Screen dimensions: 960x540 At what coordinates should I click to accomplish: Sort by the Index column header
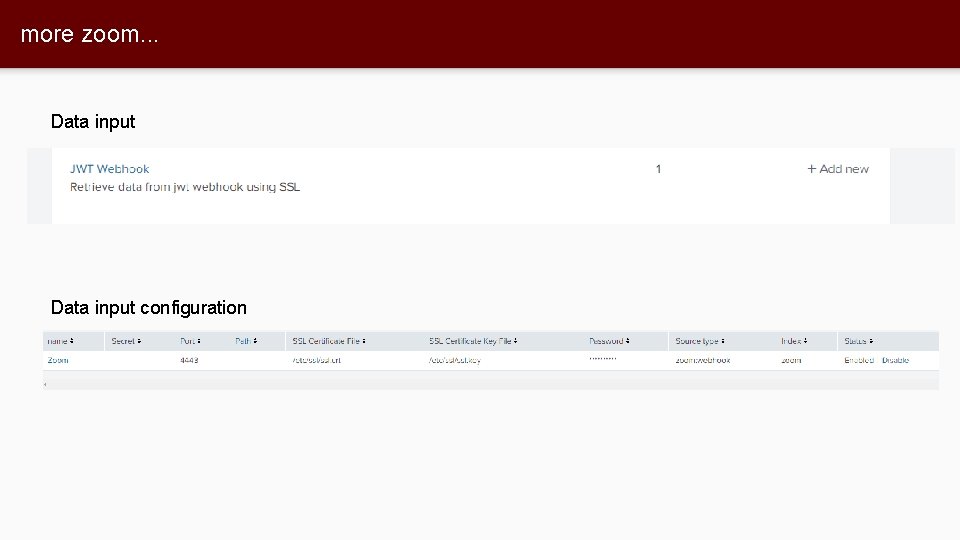point(794,341)
